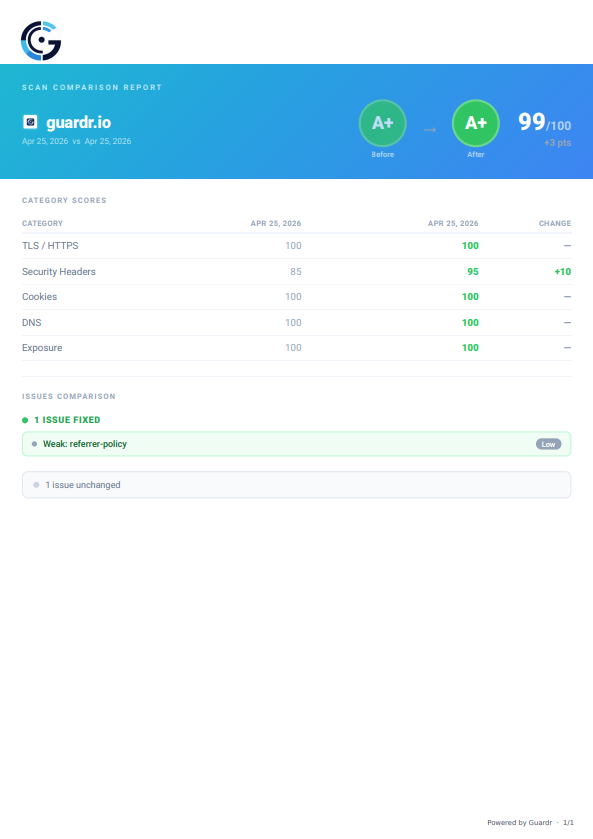Screen dimensions: 593x839
Task: Open the Weak: referrer-policy issue
Action: coord(296,444)
